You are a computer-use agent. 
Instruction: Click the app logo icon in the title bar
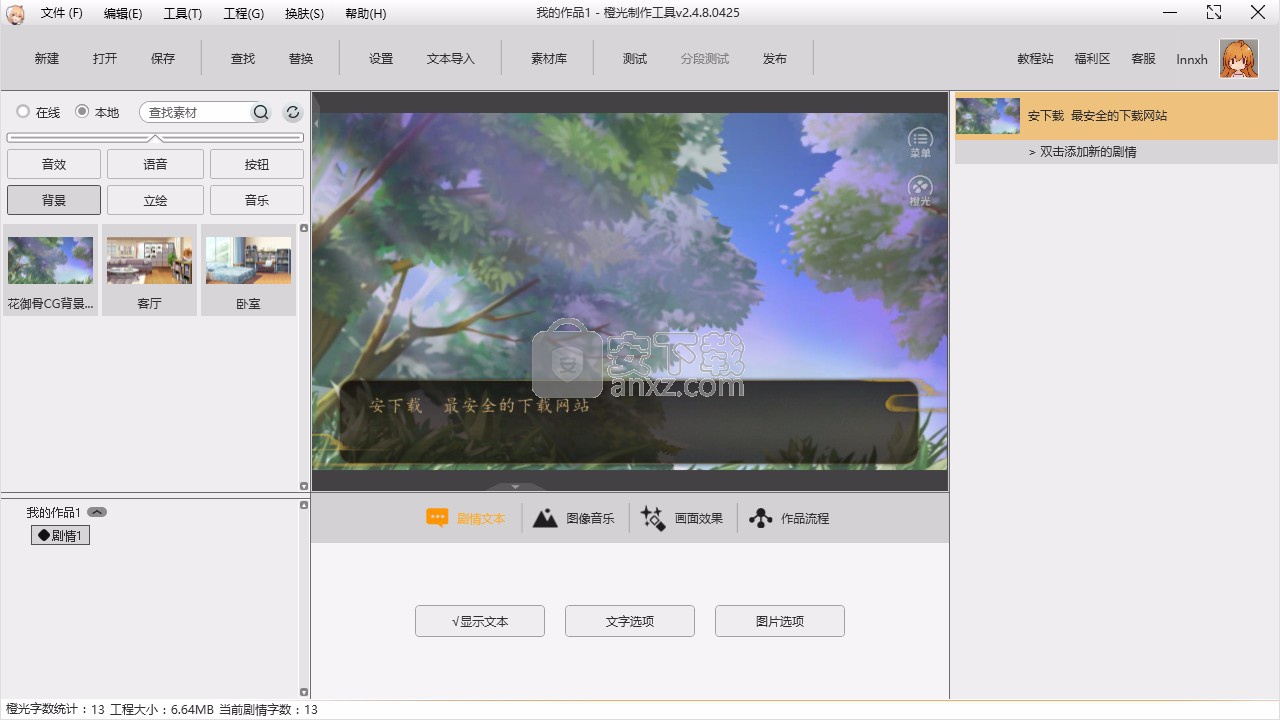[15, 13]
